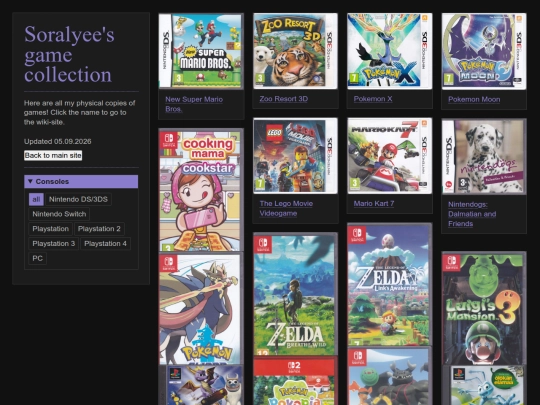Viewport: 540px width, 405px height.
Task: Show only Playstation 2 games
Action: [x=99, y=229]
